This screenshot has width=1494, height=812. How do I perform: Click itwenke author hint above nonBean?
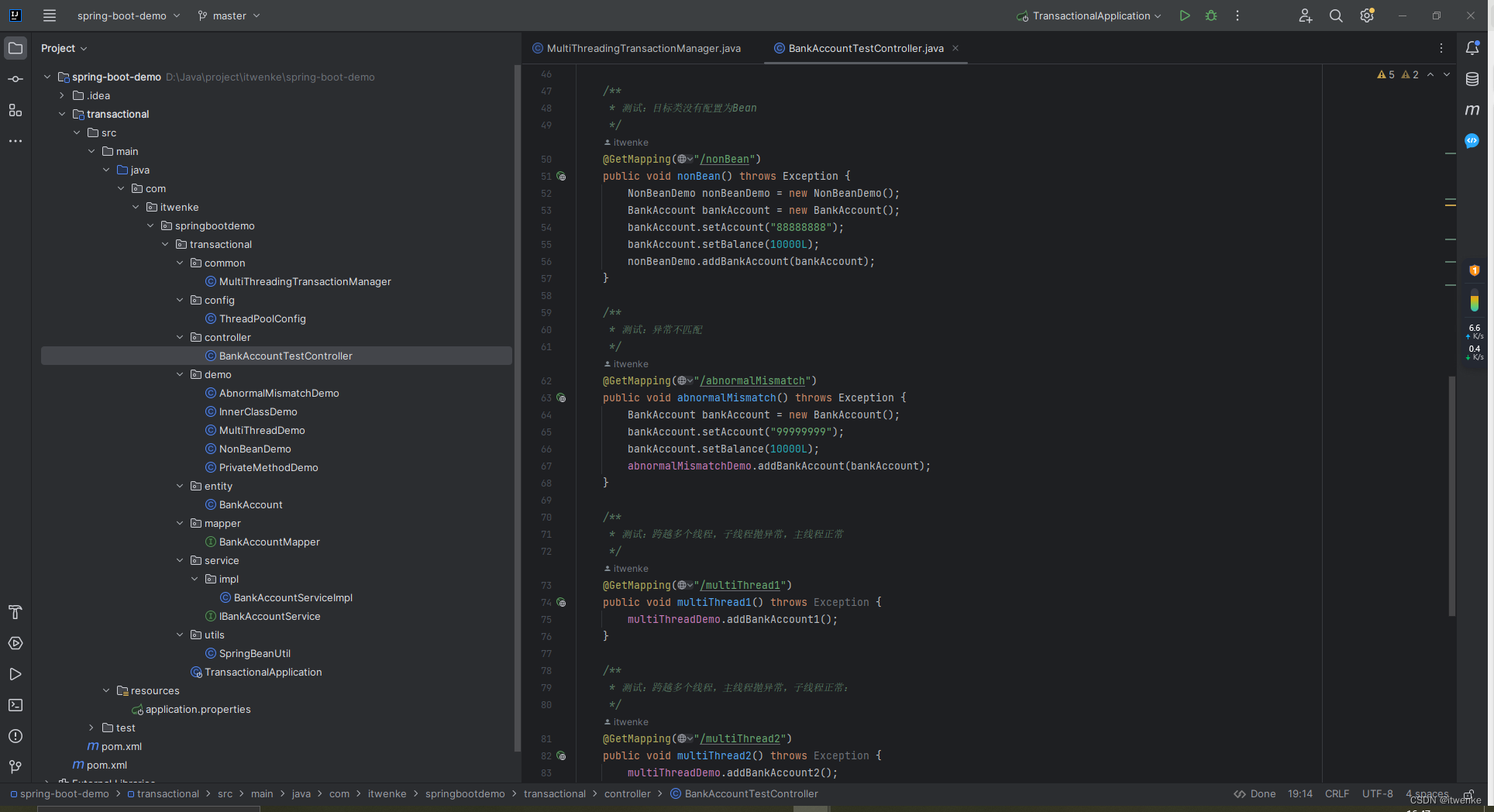pos(626,143)
